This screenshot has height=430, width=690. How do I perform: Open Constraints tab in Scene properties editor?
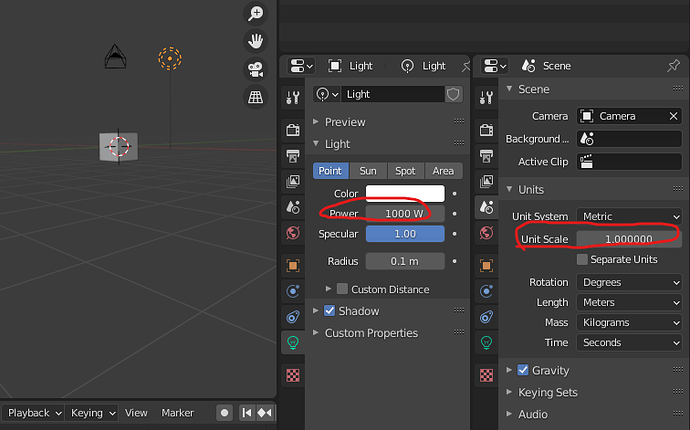486,316
